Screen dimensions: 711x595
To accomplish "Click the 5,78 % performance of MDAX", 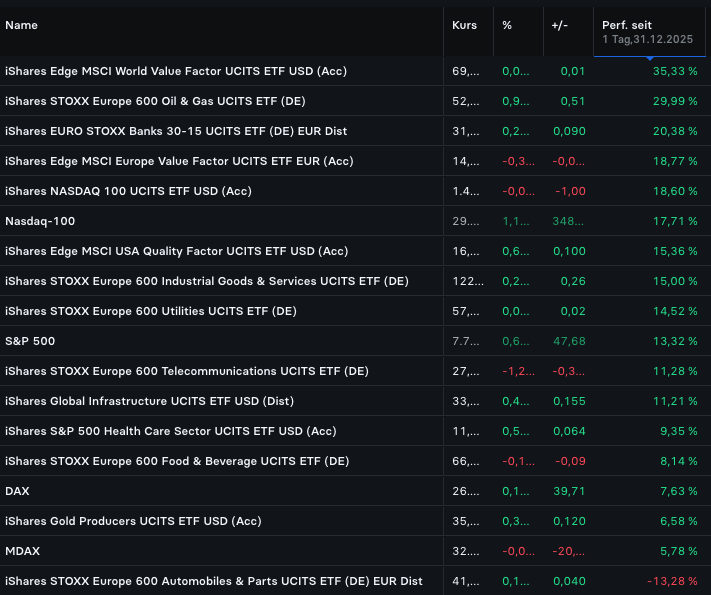I will pyautogui.click(x=678, y=551).
